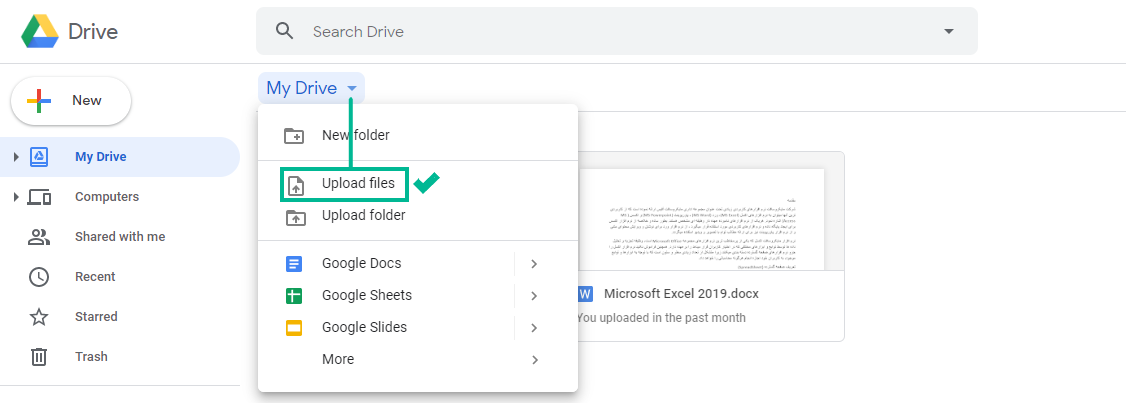Viewport: 1126px width, 403px height.
Task: Click the New folder icon
Action: (x=294, y=136)
